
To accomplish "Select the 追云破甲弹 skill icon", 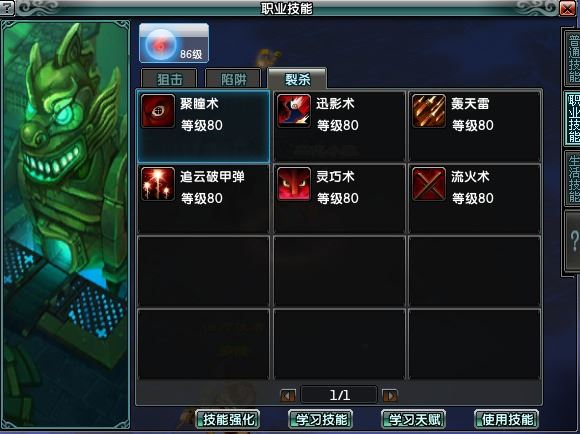I will (158, 184).
